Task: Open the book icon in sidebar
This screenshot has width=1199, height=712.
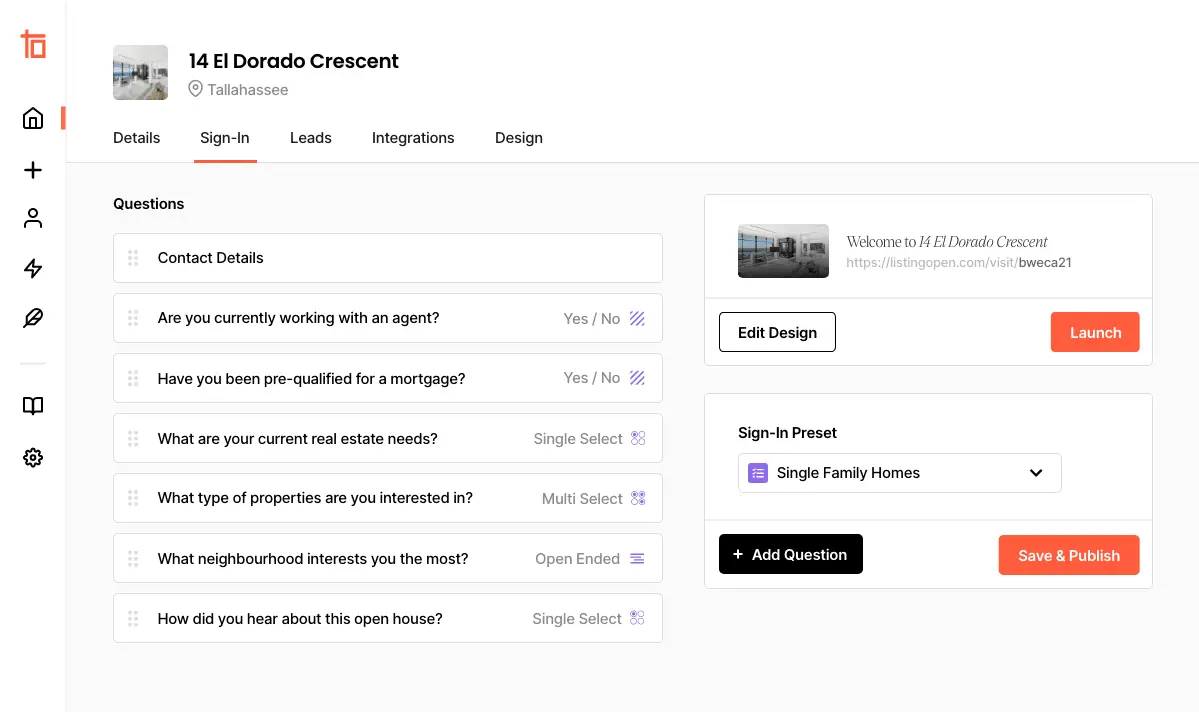Action: point(33,406)
